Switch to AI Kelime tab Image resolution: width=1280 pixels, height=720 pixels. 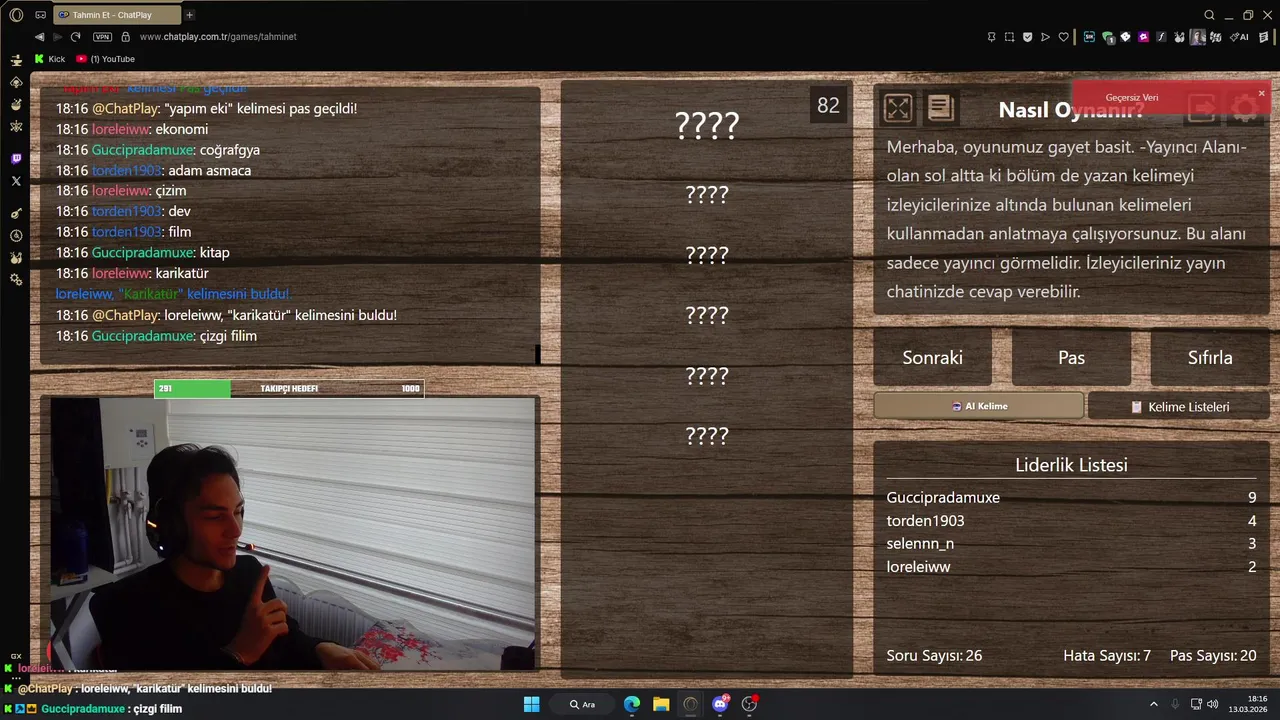(x=979, y=406)
